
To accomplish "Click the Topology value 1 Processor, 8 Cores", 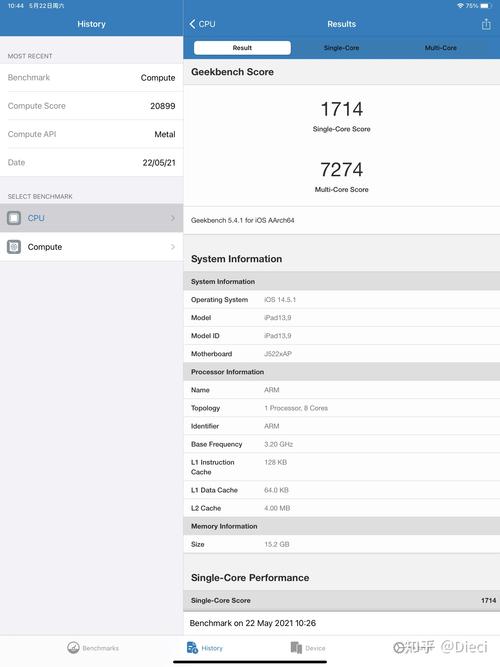I will pyautogui.click(x=296, y=408).
